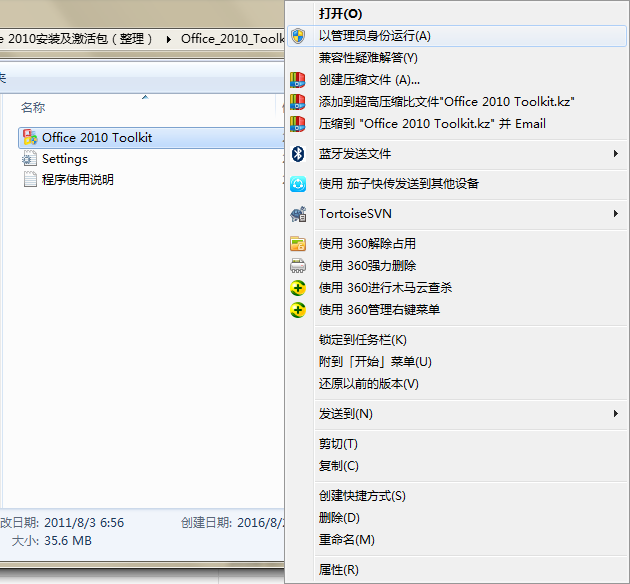
Task: Click the sort arrow above 名称 column
Action: coord(145,97)
